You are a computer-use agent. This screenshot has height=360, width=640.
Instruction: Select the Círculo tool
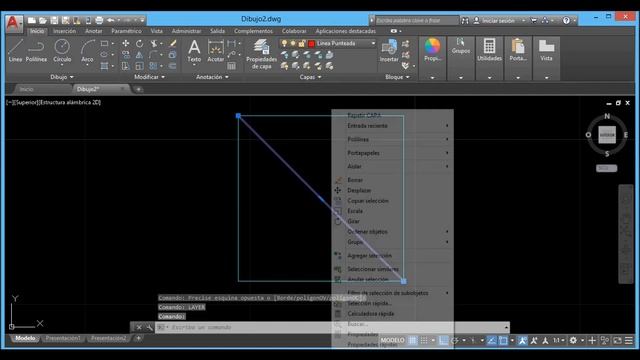[x=62, y=51]
